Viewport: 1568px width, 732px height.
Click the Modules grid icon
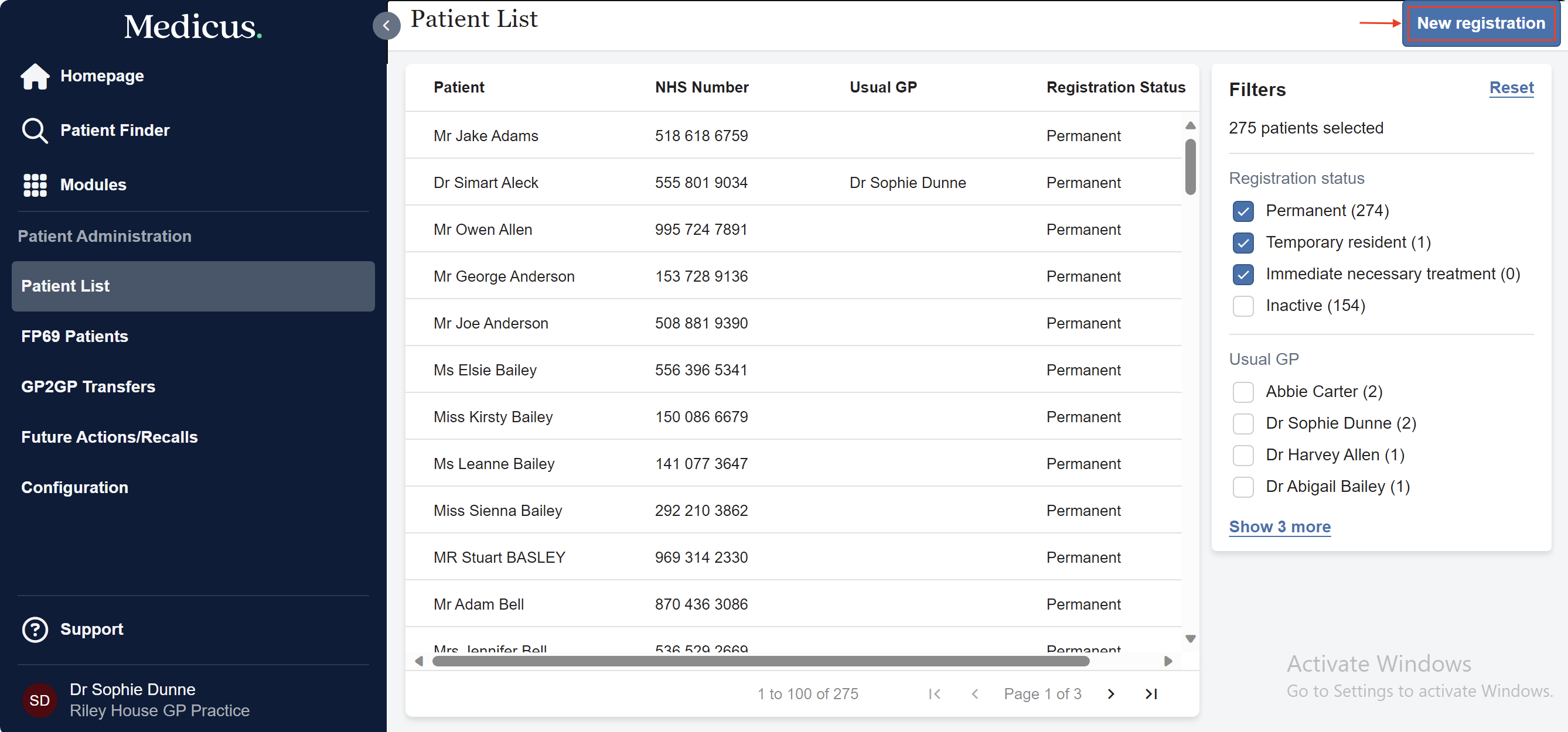[x=35, y=184]
